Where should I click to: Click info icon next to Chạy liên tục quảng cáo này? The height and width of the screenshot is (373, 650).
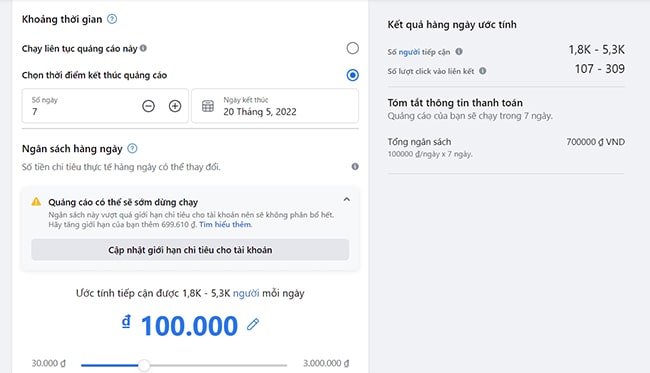click(x=143, y=48)
